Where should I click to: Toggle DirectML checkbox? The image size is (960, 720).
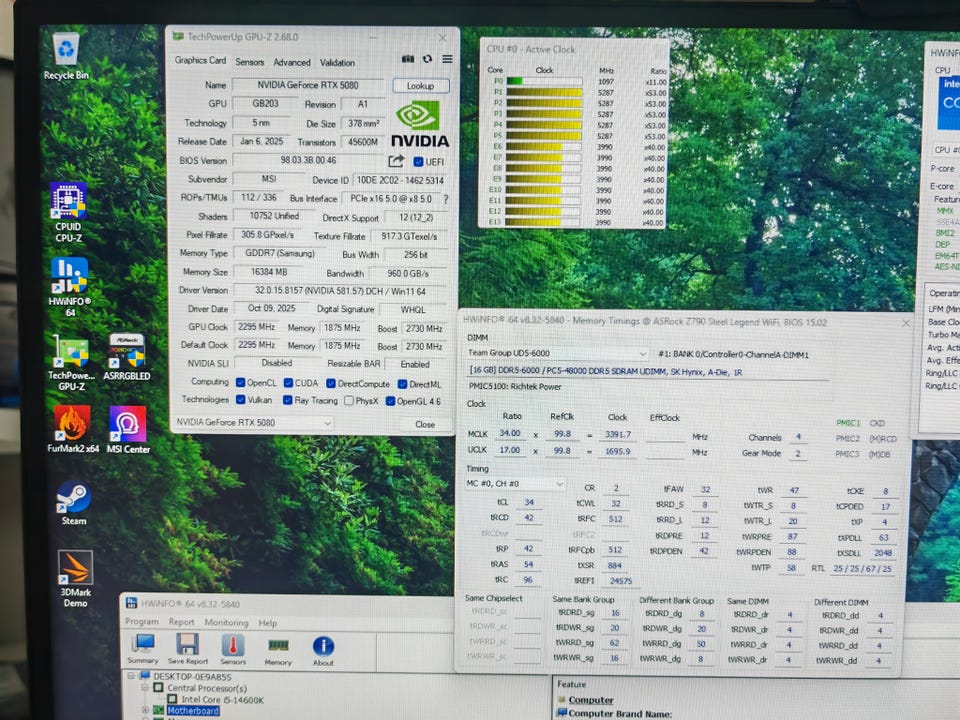402,384
